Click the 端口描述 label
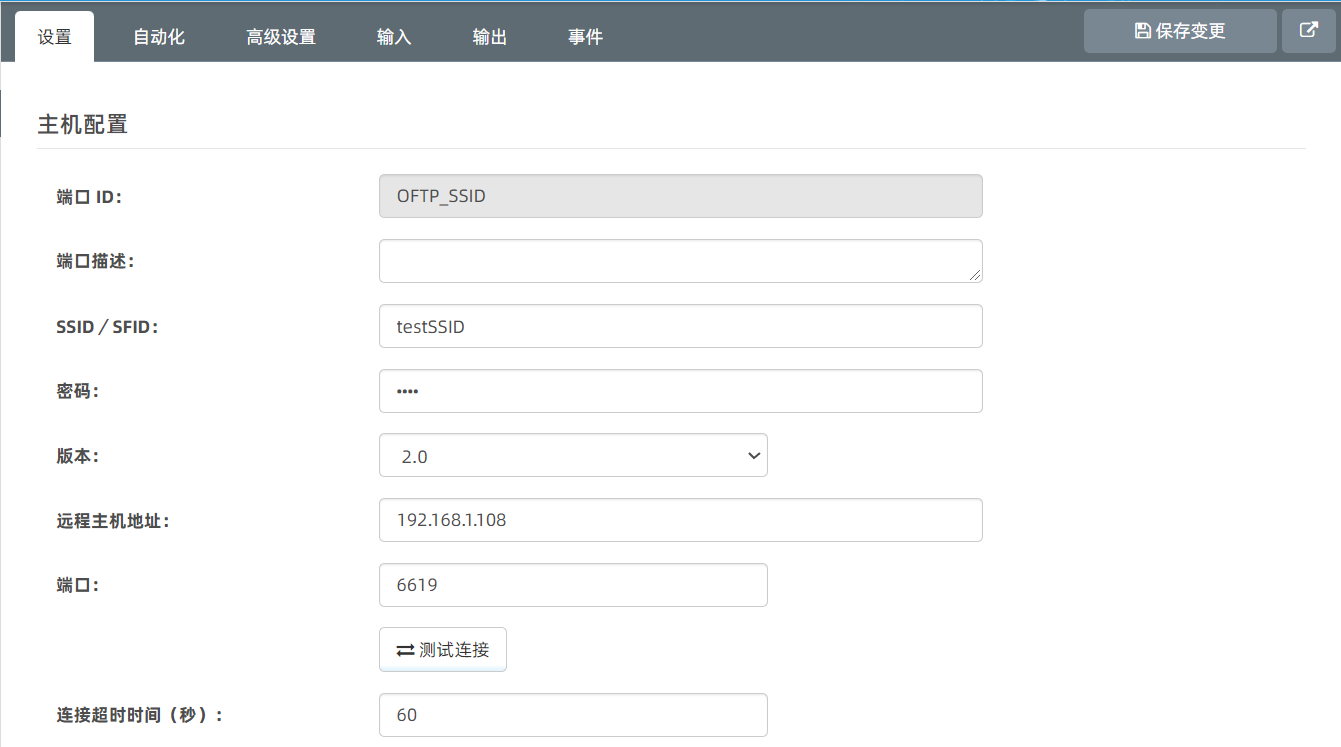1341x747 pixels. click(96, 262)
